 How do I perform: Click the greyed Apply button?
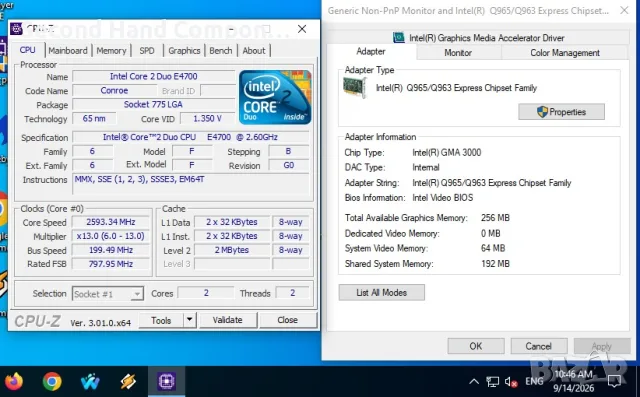pyautogui.click(x=602, y=346)
